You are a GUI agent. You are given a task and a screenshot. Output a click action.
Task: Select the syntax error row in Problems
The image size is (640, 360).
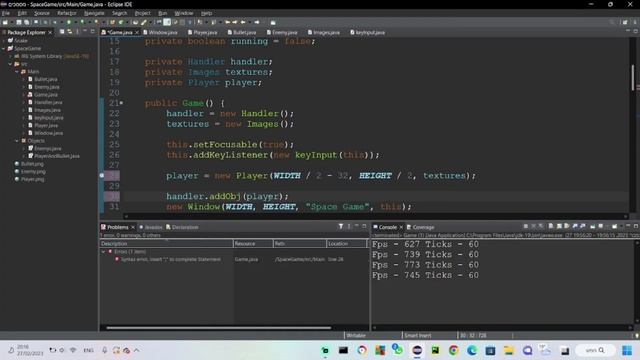click(x=234, y=260)
